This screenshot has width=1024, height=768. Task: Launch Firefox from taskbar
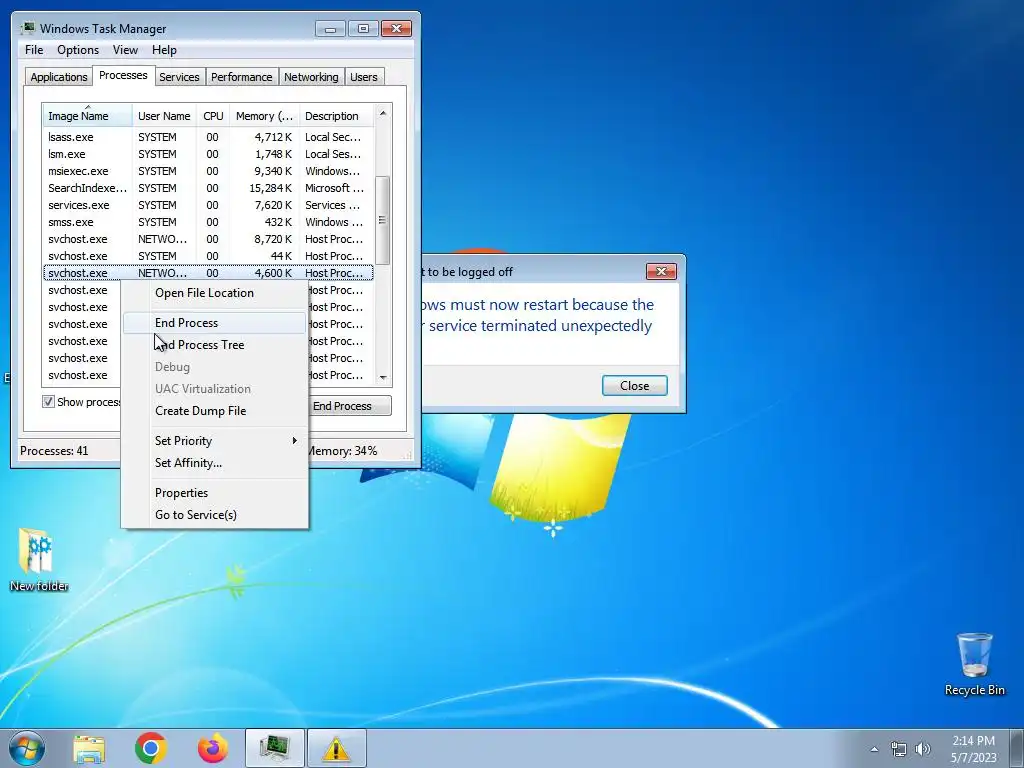pos(213,748)
